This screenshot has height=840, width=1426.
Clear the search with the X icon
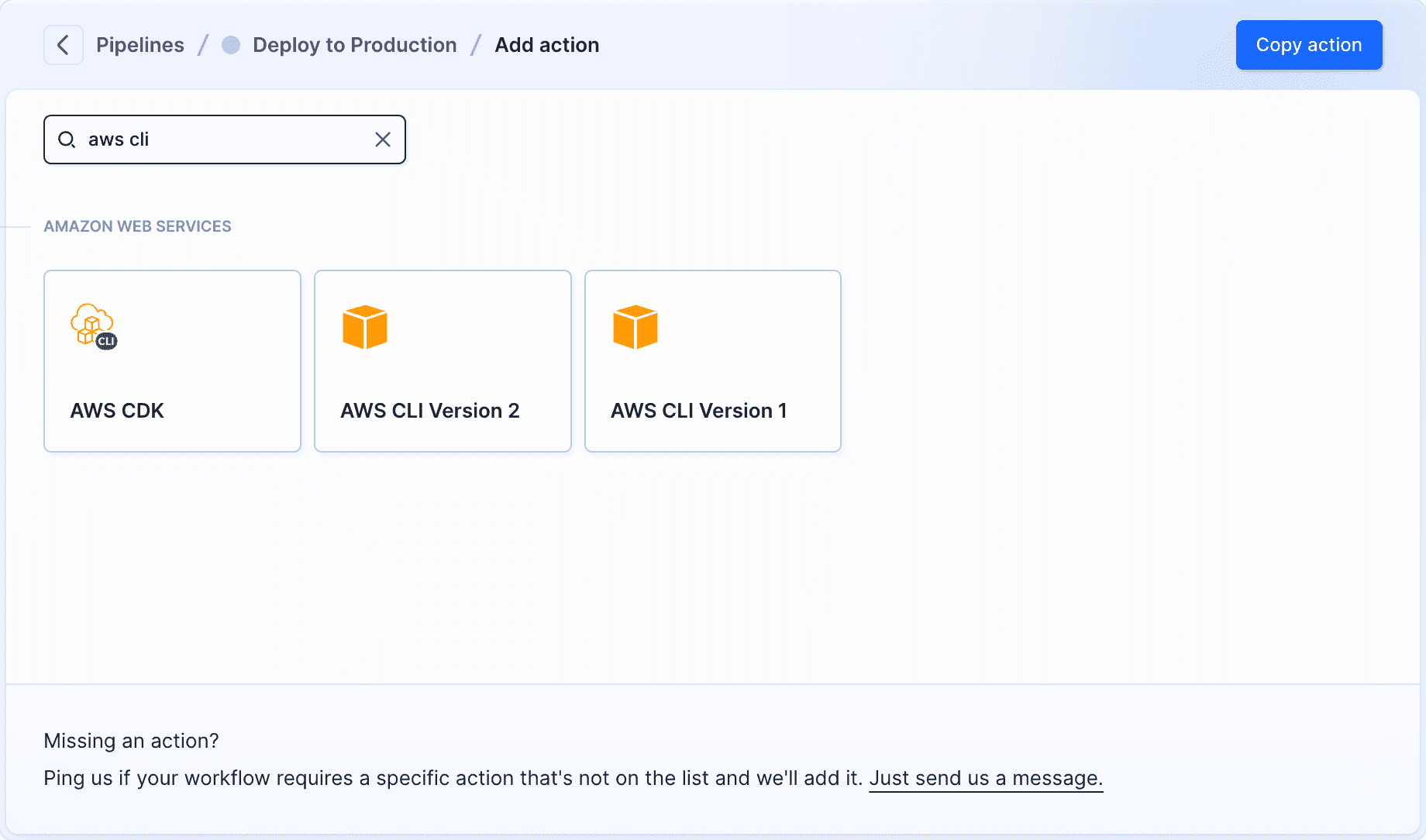(x=383, y=139)
